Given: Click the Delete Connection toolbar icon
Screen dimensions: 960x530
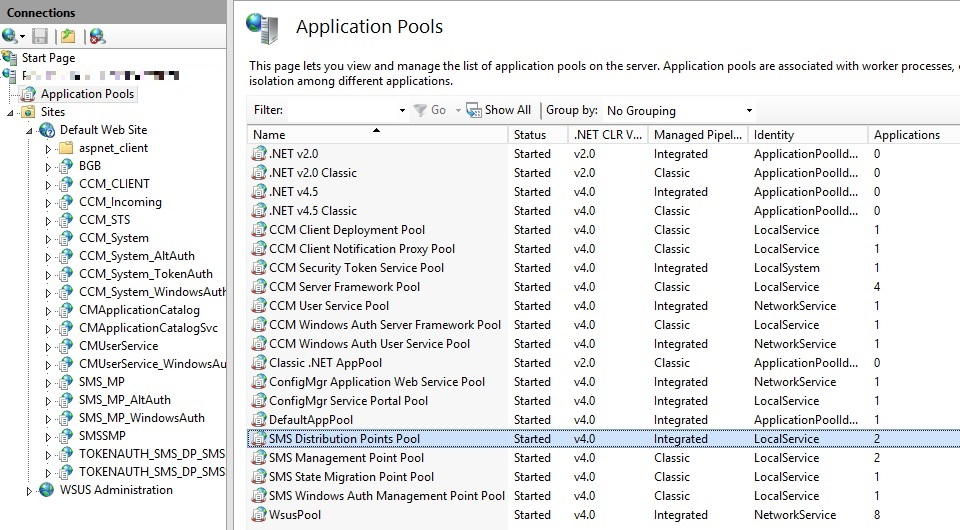Looking at the screenshot, I should (97, 36).
